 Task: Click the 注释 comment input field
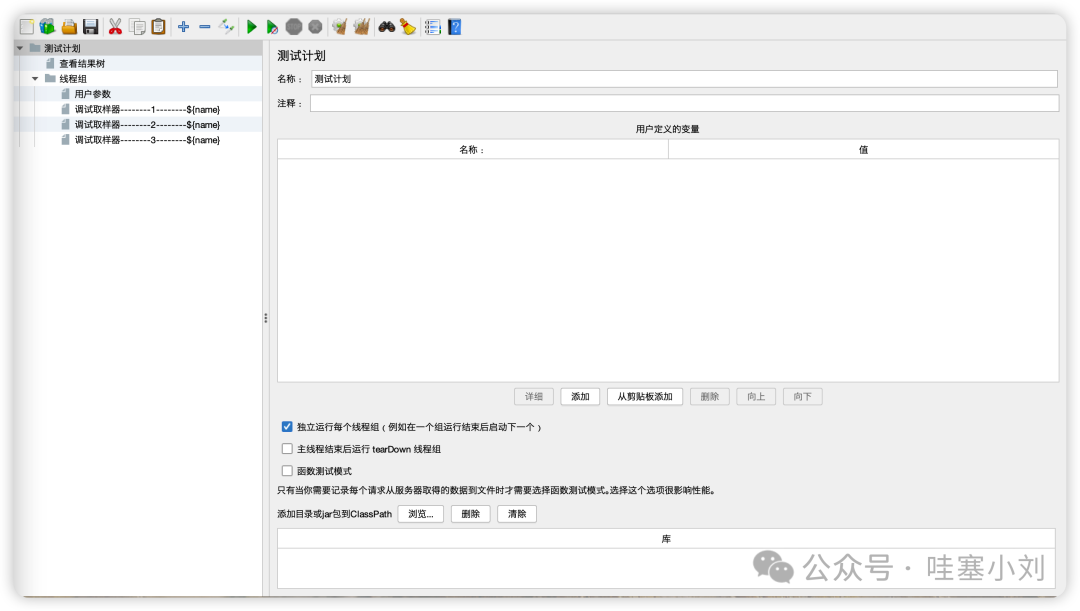(x=684, y=103)
